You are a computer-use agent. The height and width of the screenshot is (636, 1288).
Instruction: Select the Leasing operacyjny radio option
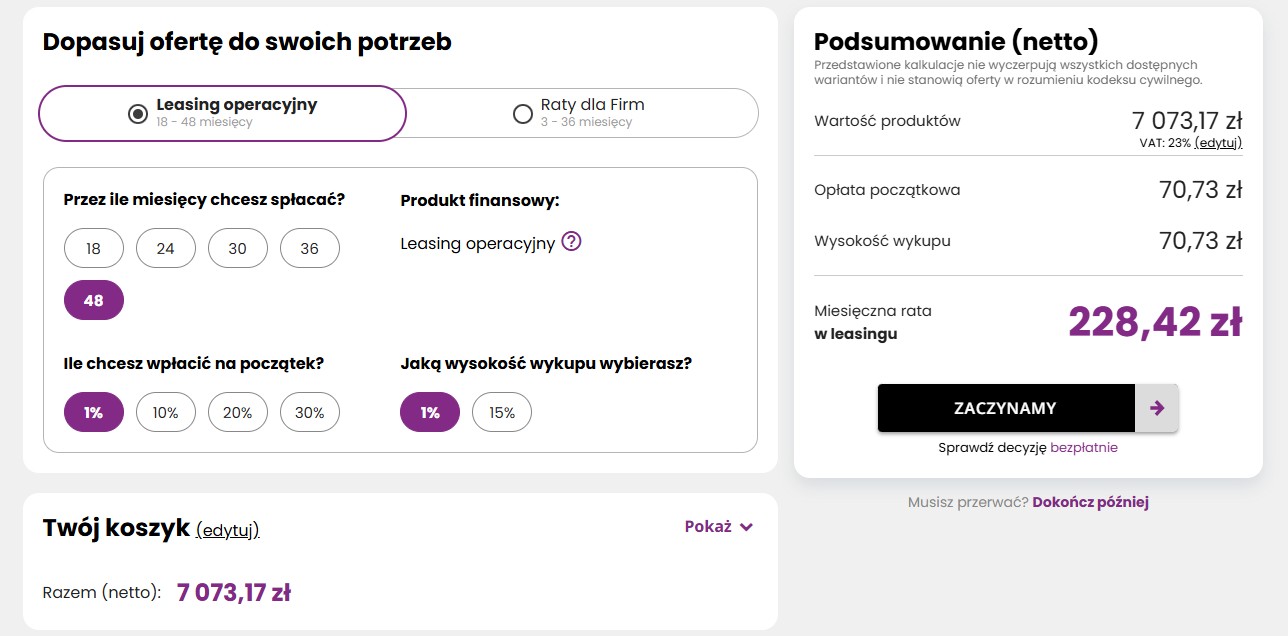pyautogui.click(x=138, y=114)
